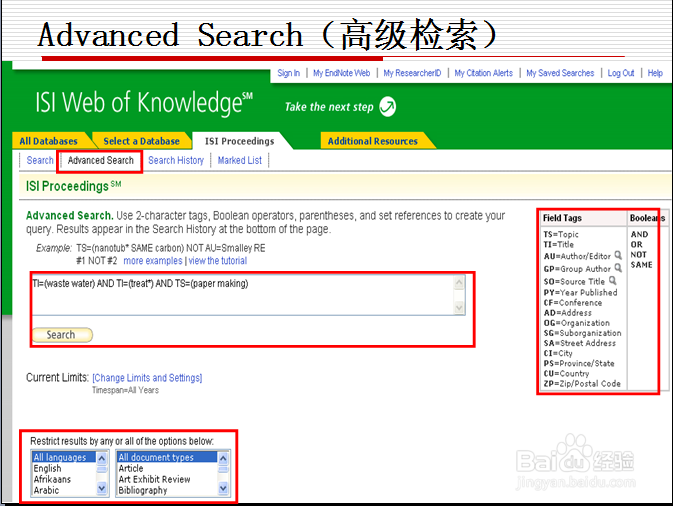Click the Sign In link
The height and width of the screenshot is (506, 673).
coord(288,73)
